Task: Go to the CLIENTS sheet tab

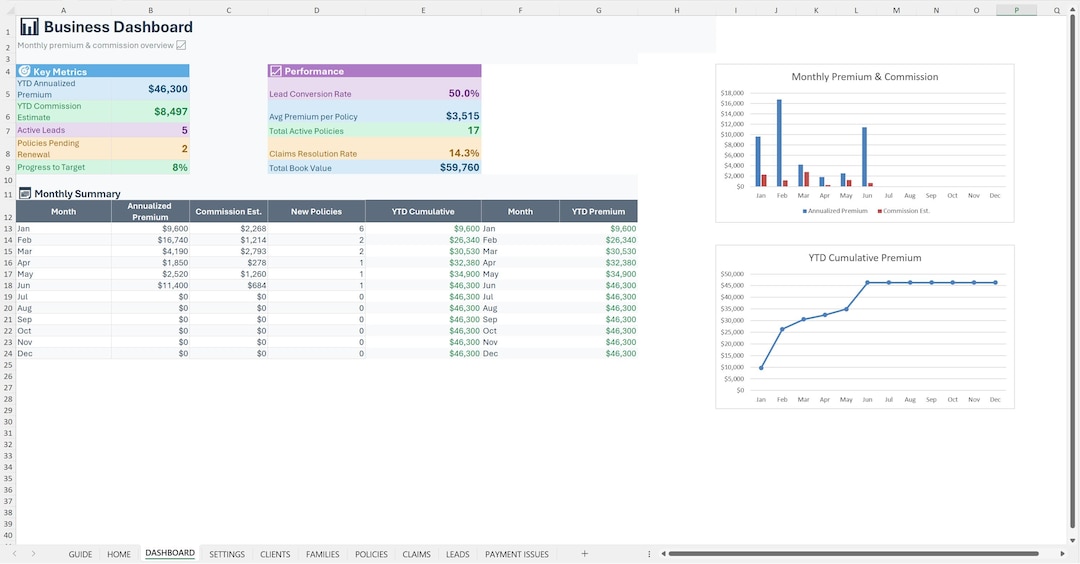Action: click(275, 554)
